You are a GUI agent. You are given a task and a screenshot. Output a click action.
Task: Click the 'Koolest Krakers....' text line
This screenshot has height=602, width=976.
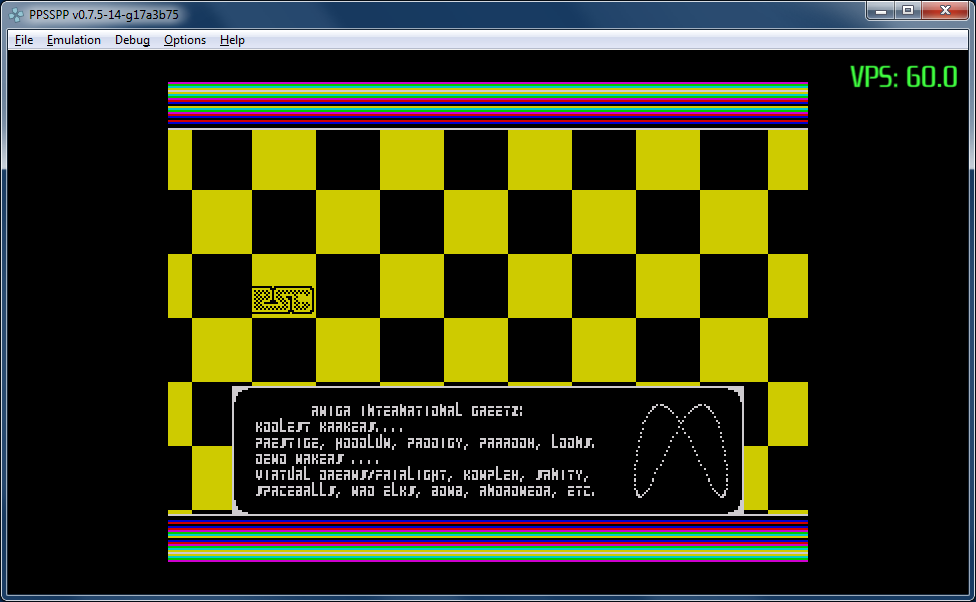click(x=329, y=427)
